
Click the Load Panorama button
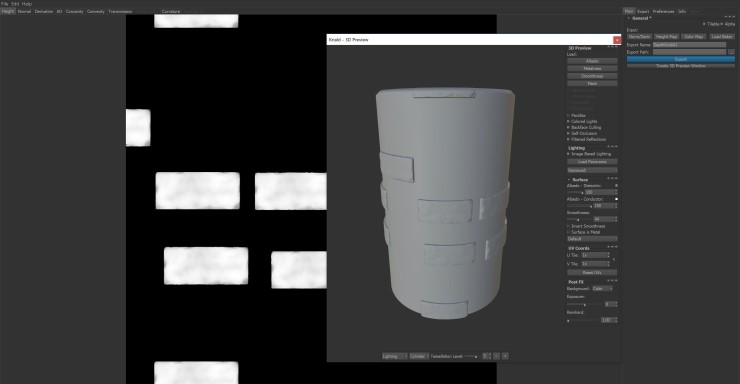(x=592, y=162)
